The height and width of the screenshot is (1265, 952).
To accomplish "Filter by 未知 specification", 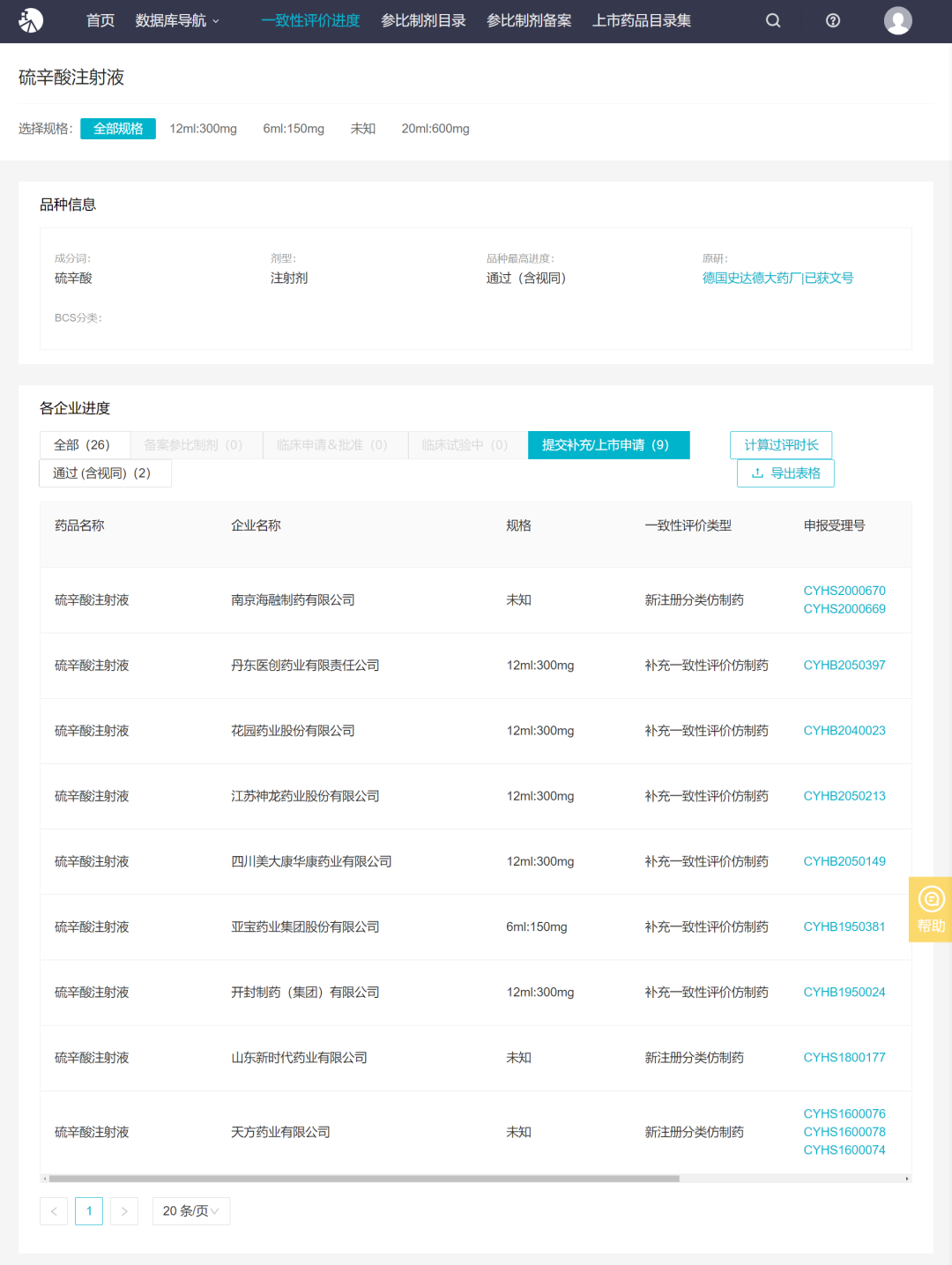I will (363, 129).
